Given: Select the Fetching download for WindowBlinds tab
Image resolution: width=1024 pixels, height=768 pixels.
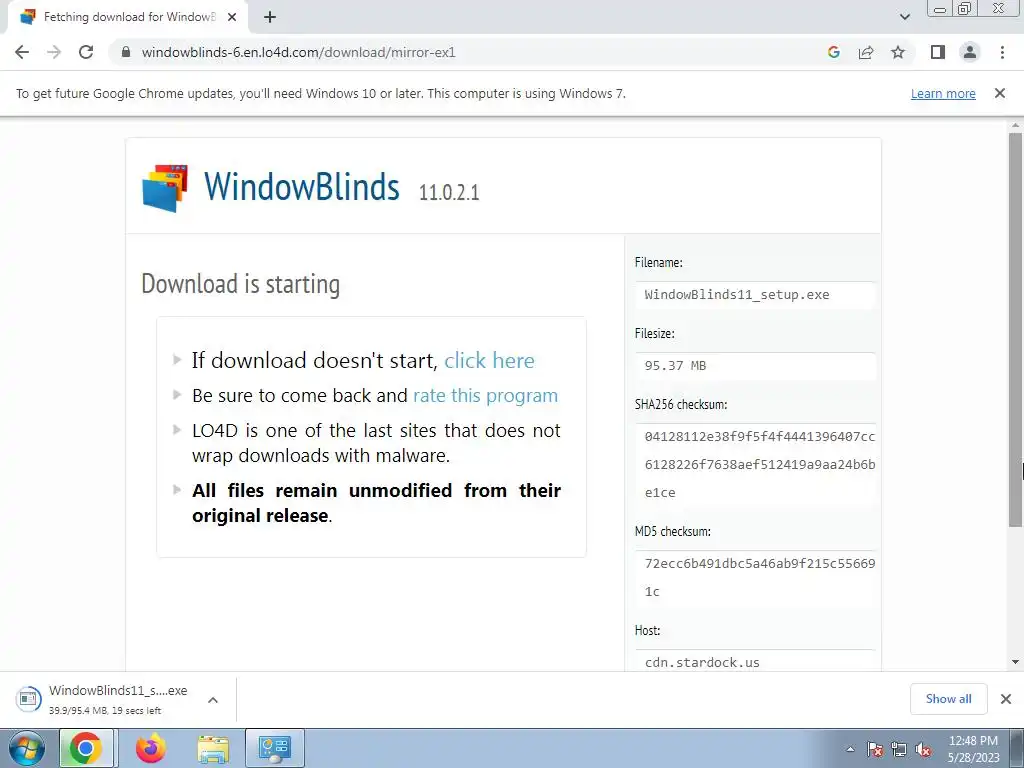Looking at the screenshot, I should tap(127, 17).
